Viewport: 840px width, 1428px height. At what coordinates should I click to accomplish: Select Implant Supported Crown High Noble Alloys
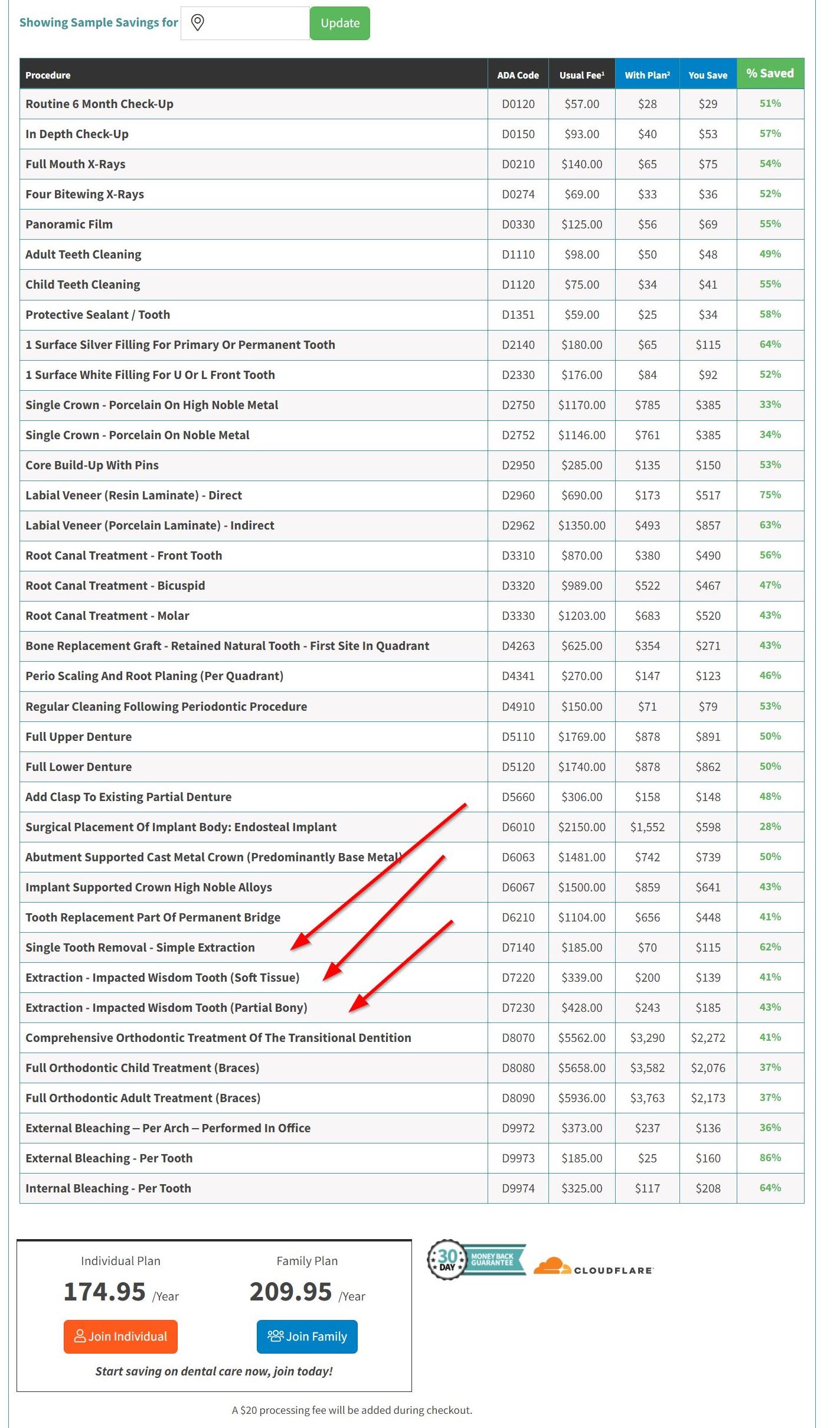[148, 887]
